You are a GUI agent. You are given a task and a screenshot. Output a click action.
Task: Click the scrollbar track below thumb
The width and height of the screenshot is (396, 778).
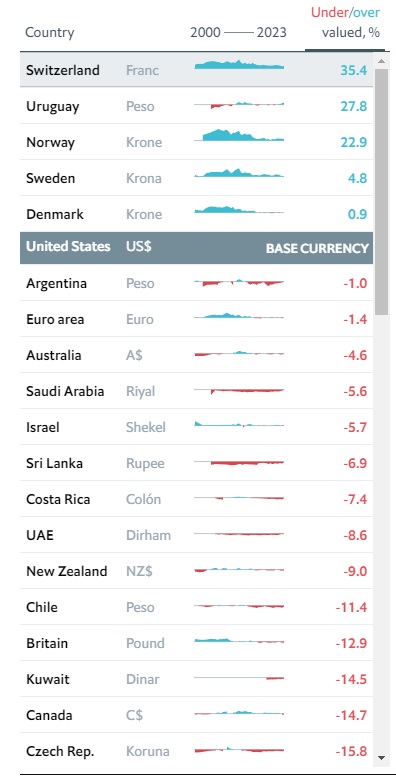tap(381, 533)
